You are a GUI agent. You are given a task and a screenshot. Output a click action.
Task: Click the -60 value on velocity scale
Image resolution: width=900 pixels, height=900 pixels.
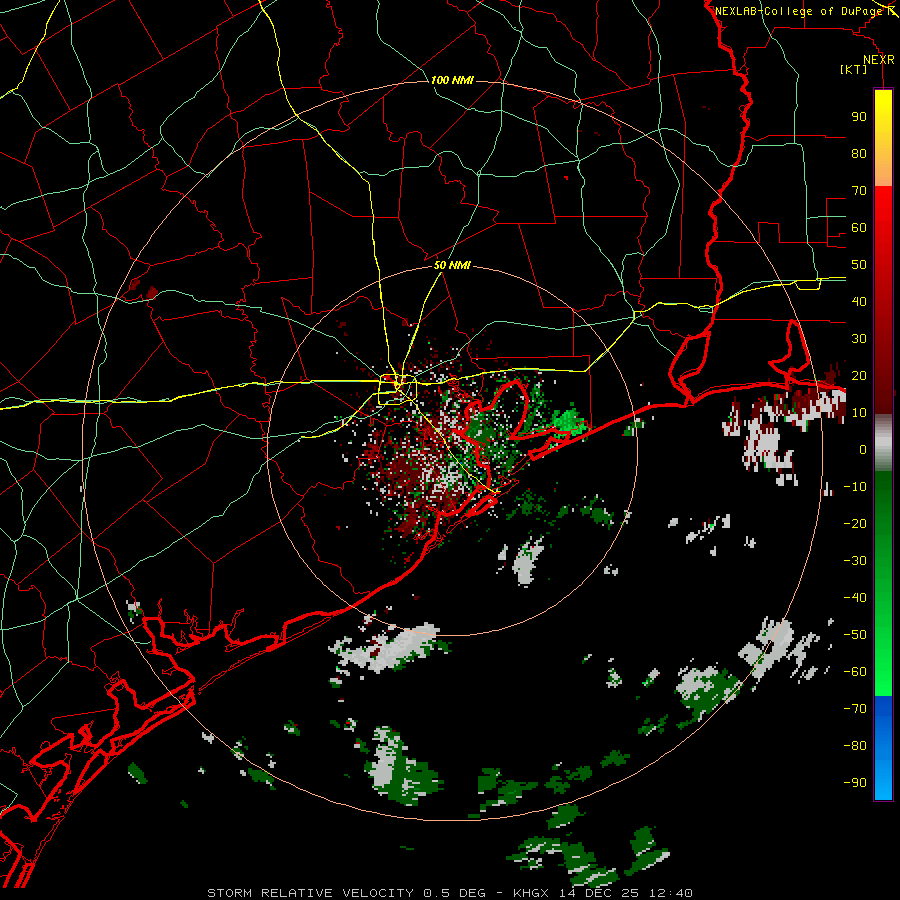coord(855,672)
